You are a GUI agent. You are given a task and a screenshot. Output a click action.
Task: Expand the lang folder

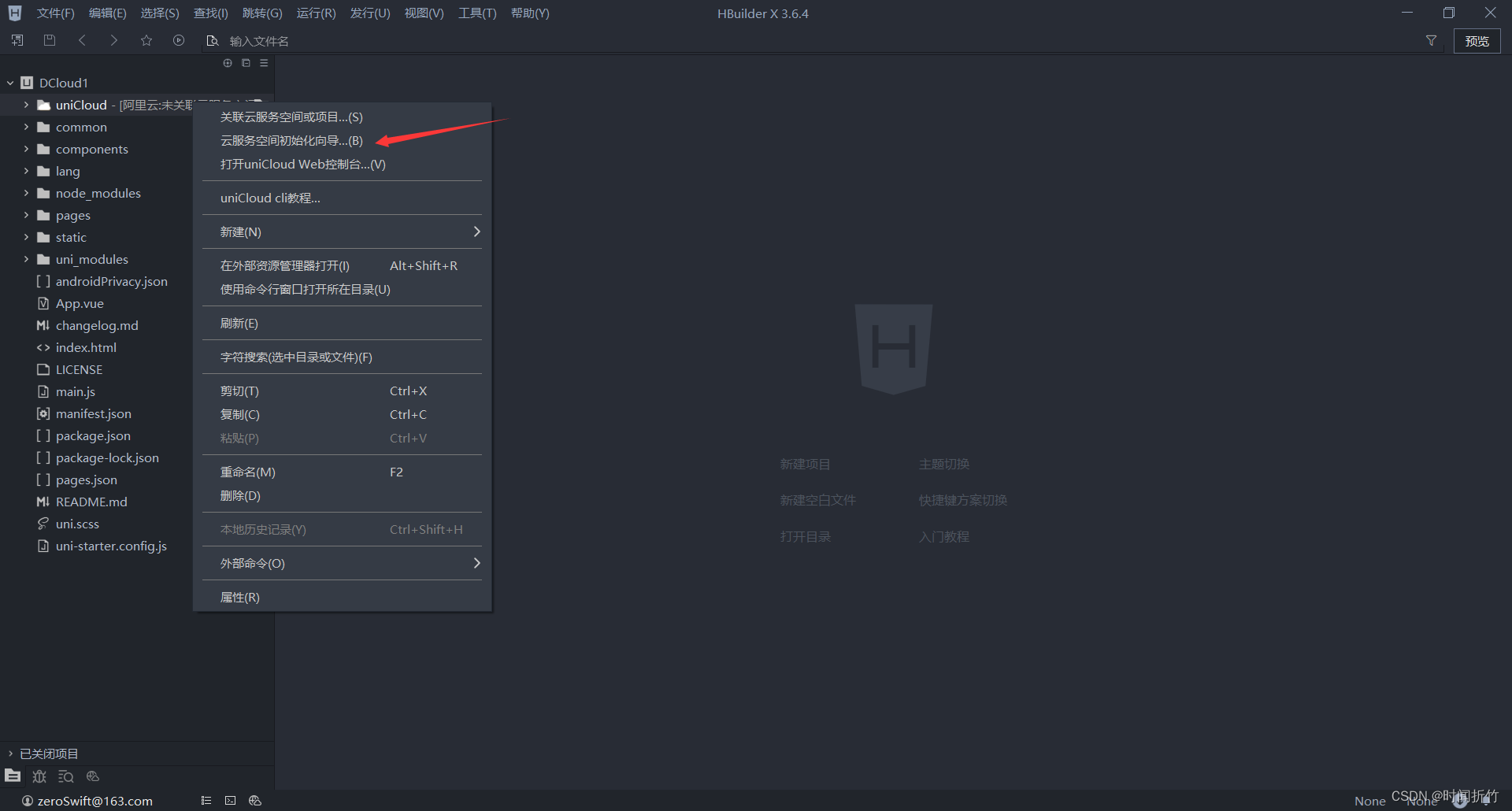[26, 171]
